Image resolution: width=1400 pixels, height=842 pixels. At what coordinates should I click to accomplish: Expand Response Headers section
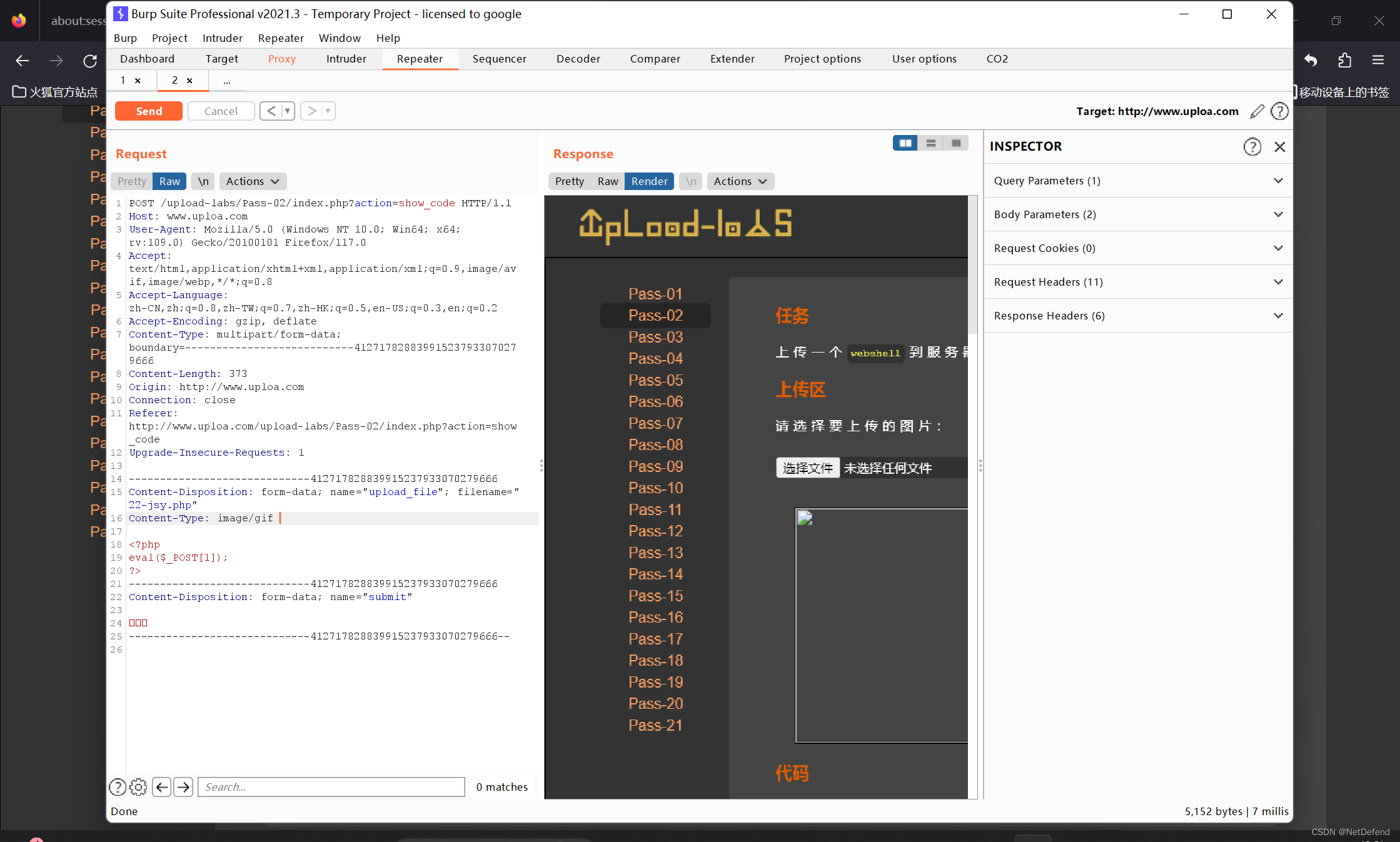(1138, 316)
